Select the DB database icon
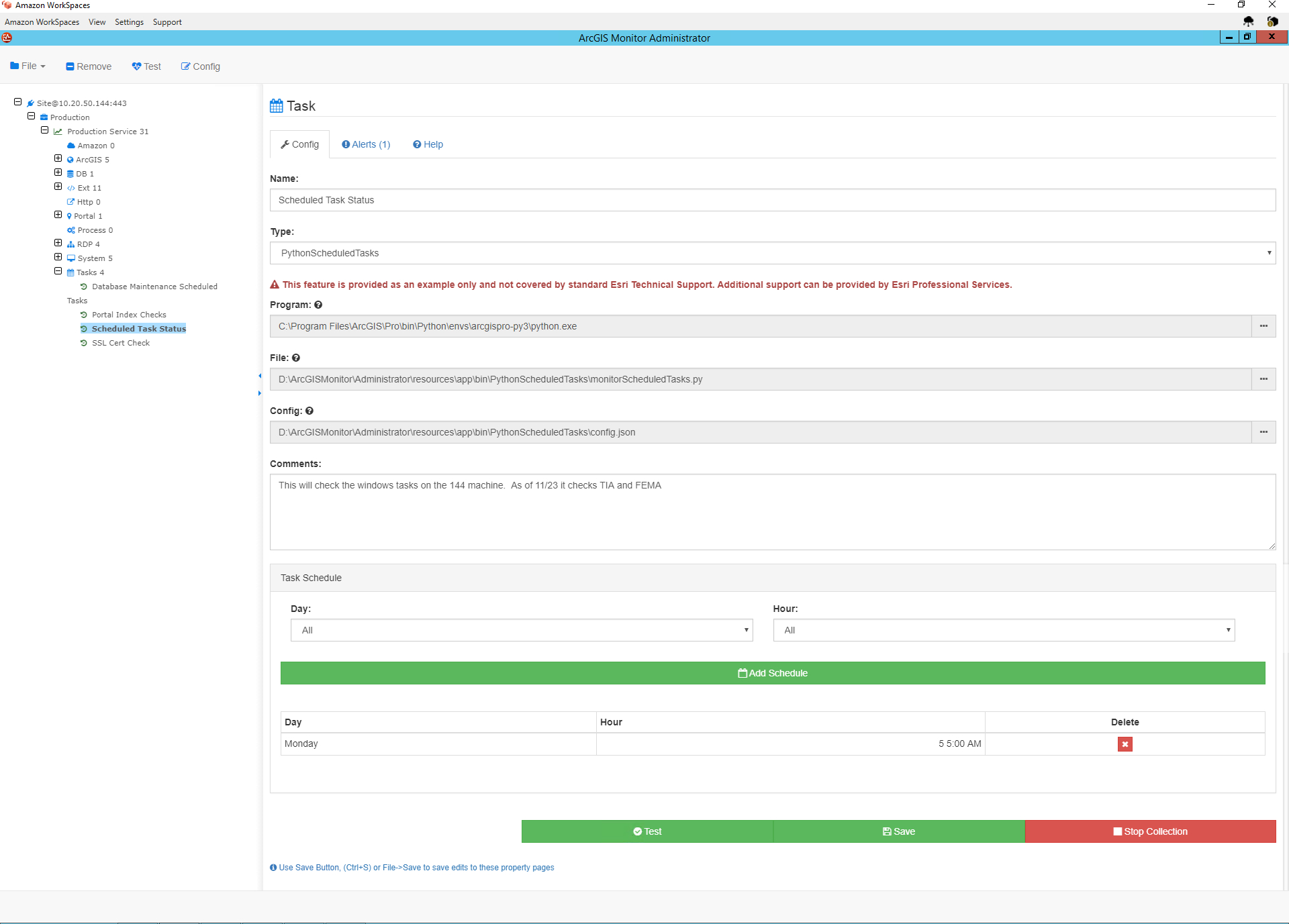 click(x=70, y=174)
